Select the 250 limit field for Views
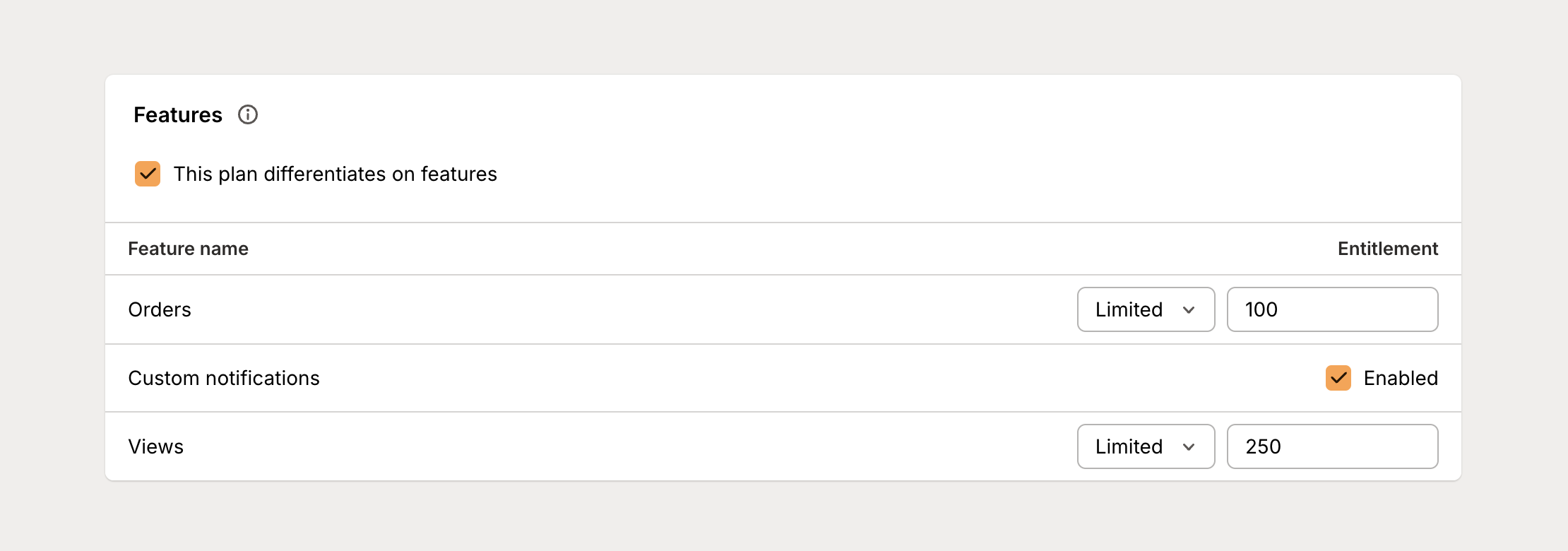 click(x=1332, y=446)
